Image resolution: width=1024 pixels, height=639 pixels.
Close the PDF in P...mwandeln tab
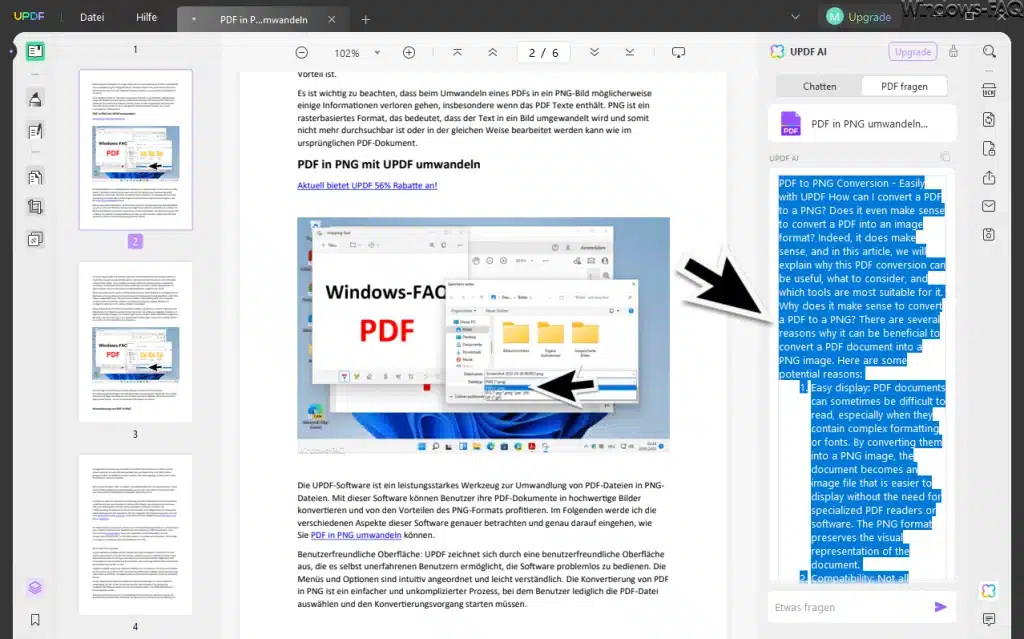(x=332, y=20)
